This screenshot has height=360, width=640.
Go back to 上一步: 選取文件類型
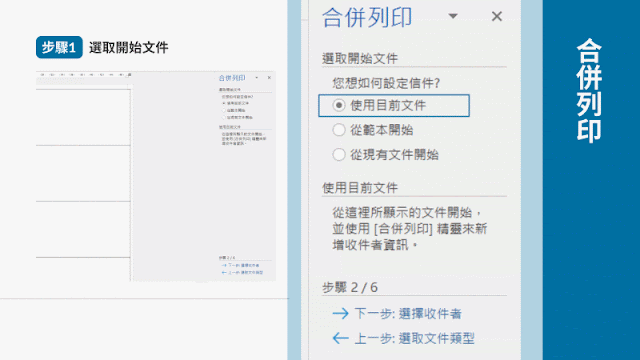414,338
